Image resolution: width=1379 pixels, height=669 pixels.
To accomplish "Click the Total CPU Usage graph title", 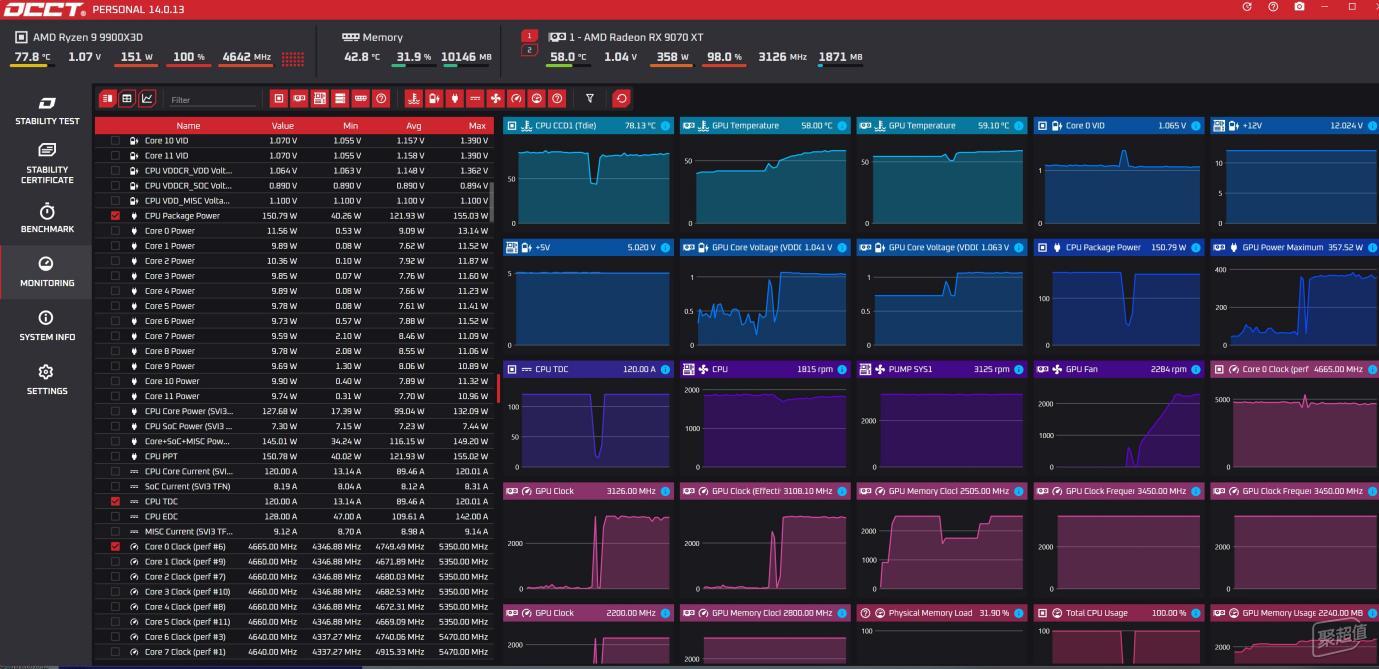I will (x=1097, y=613).
